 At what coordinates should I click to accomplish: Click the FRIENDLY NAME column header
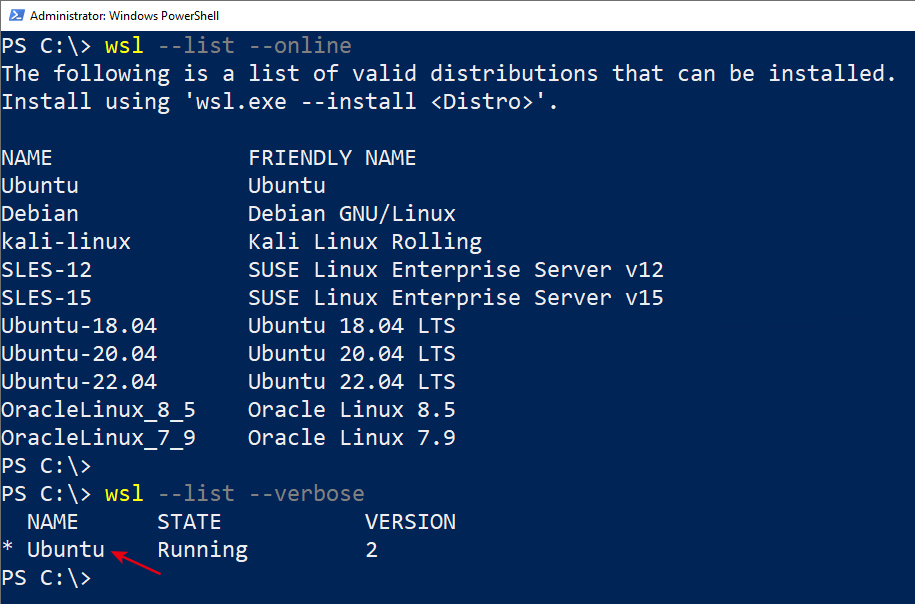[332, 158]
